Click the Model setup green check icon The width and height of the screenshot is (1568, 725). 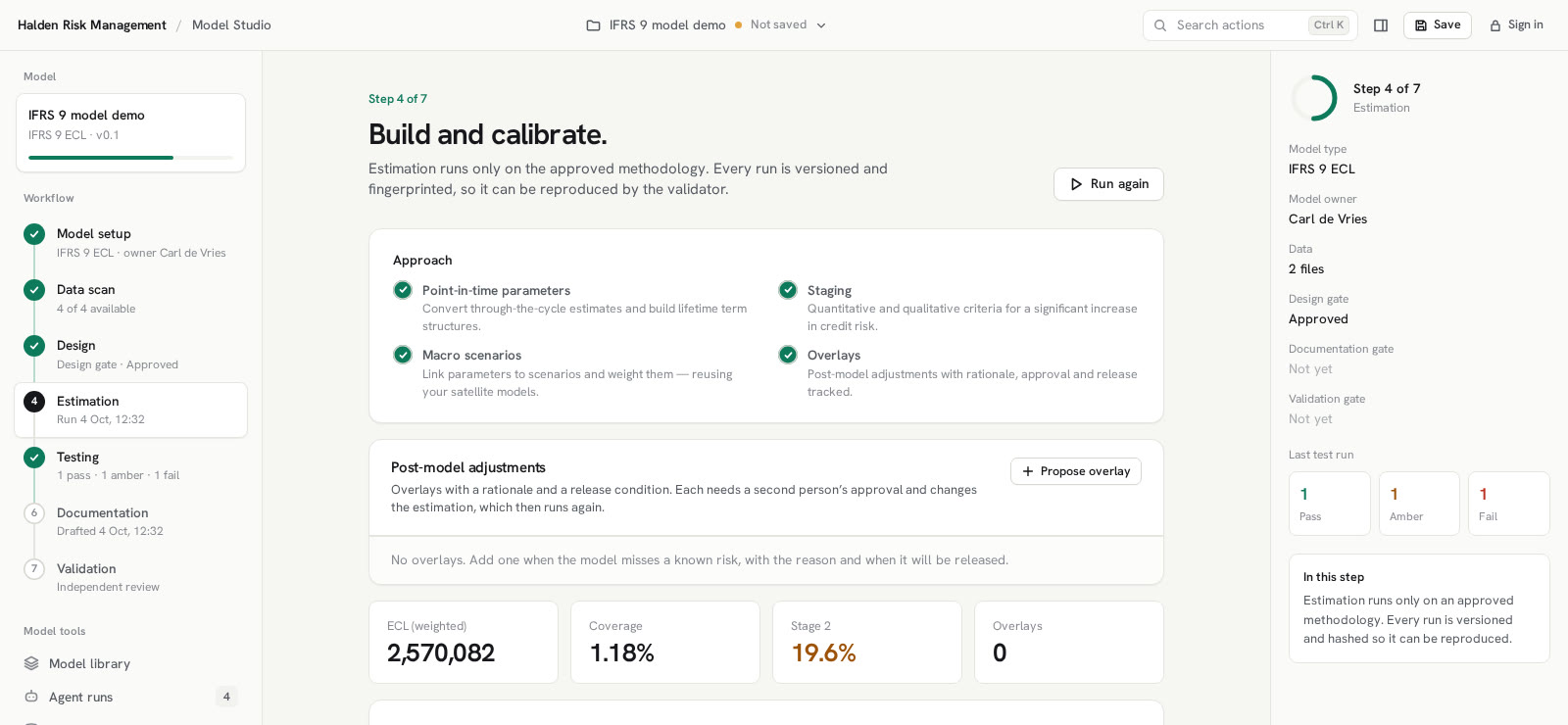(x=34, y=234)
